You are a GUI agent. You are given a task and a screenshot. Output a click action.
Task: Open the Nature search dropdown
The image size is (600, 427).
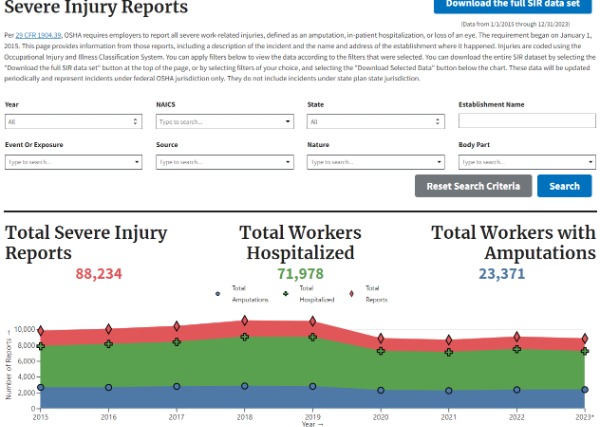click(375, 162)
